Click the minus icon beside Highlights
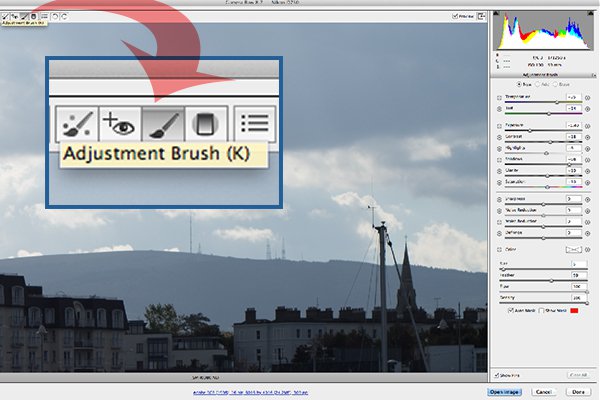Image resolution: width=600 pixels, height=400 pixels. [x=499, y=149]
